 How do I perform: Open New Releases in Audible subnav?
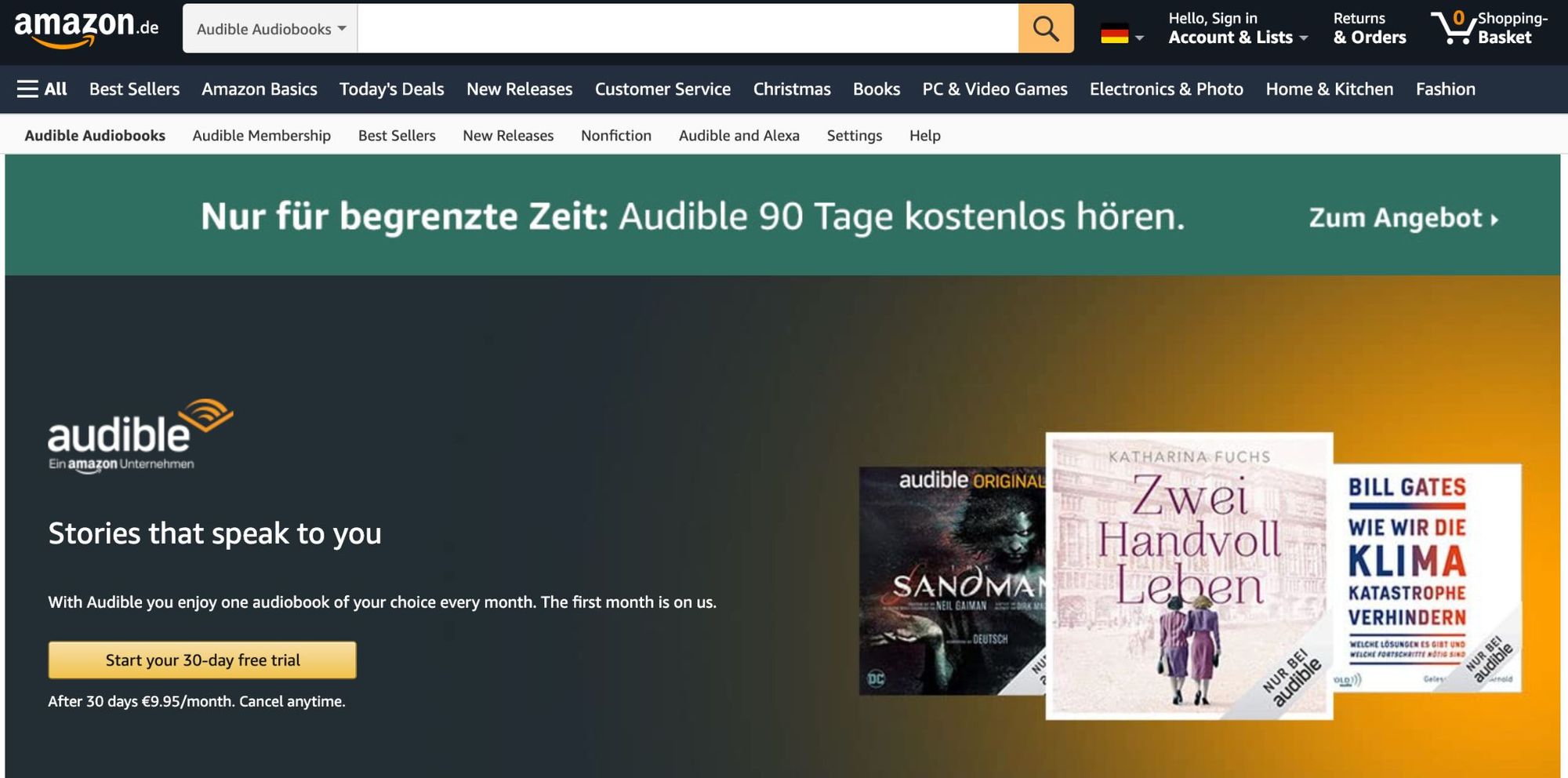tap(508, 136)
